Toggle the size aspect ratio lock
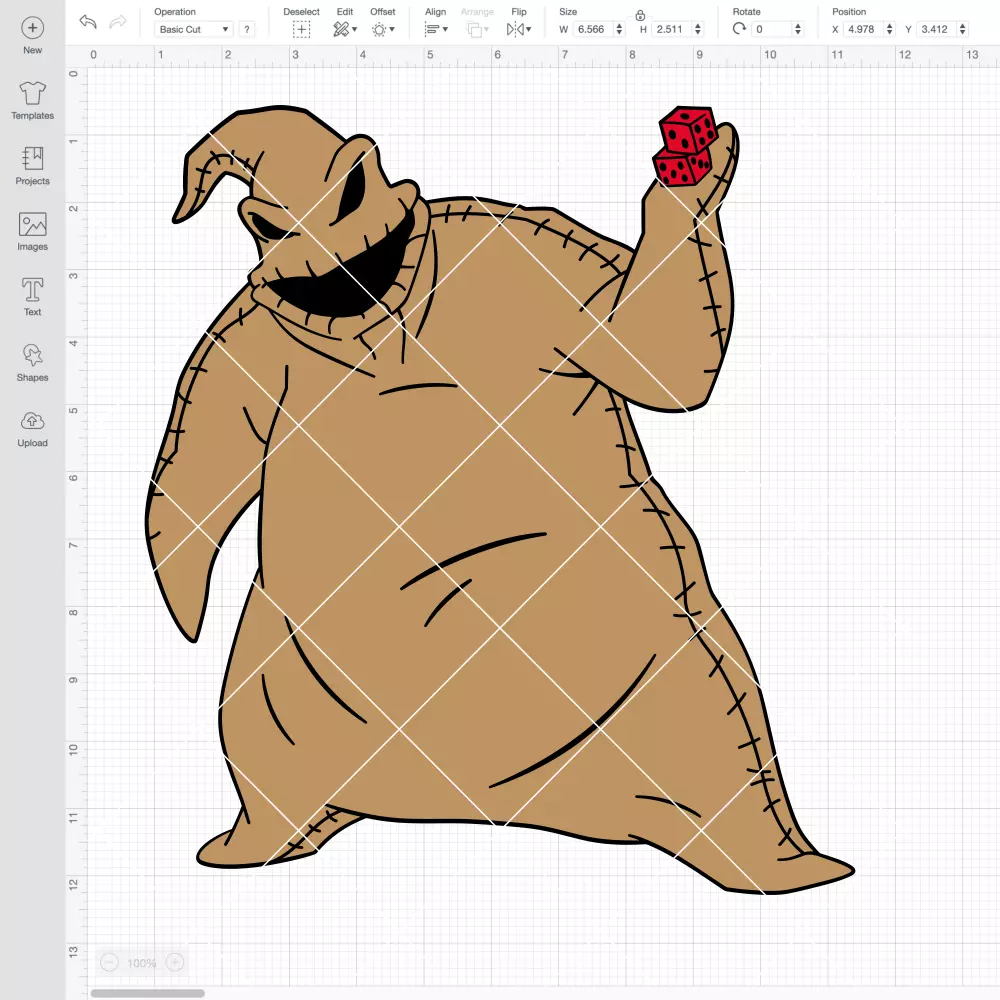 click(640, 15)
